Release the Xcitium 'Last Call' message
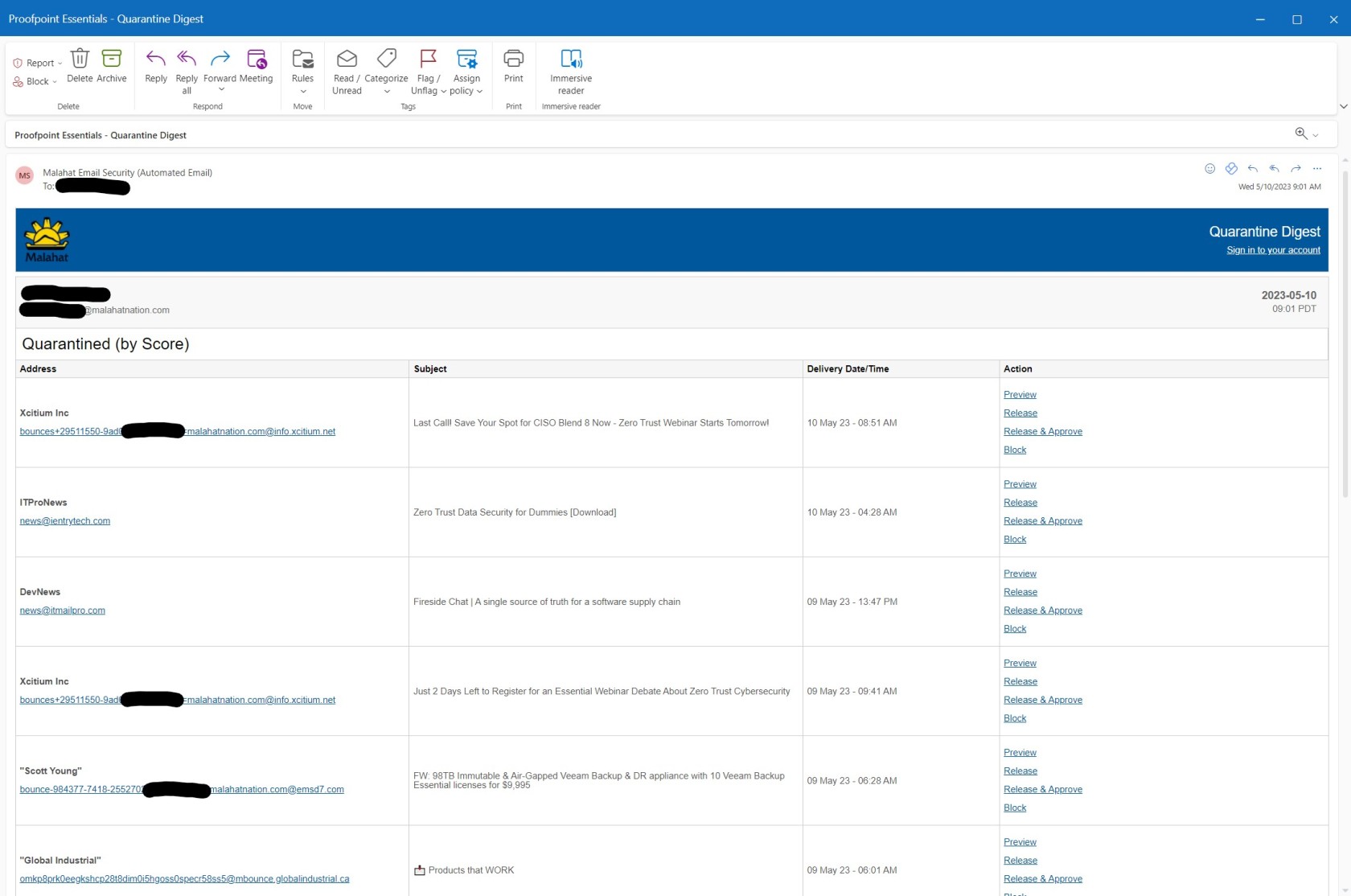Image resolution: width=1351 pixels, height=896 pixels. coord(1020,413)
